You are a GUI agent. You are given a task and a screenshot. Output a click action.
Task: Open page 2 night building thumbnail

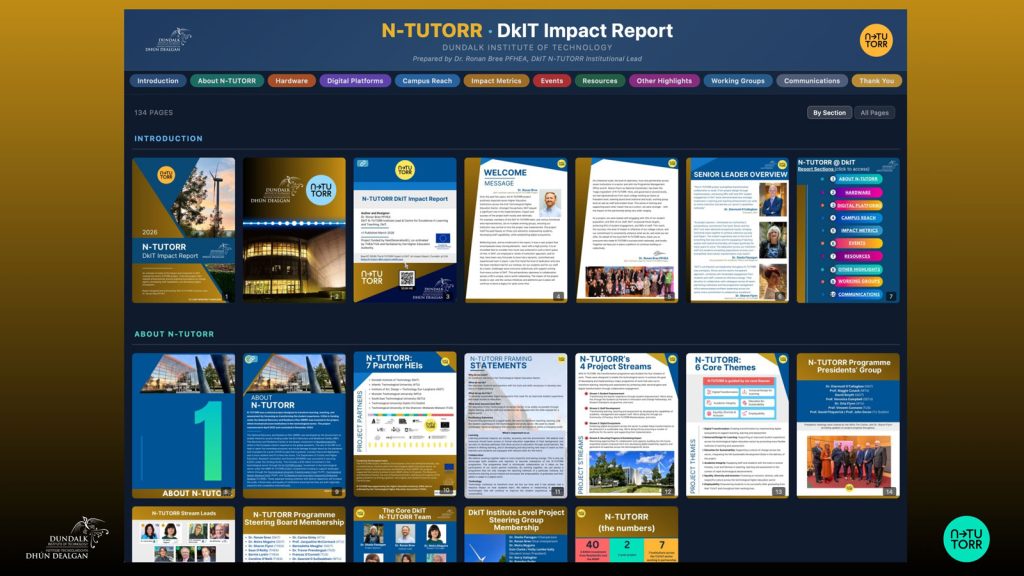click(x=295, y=230)
